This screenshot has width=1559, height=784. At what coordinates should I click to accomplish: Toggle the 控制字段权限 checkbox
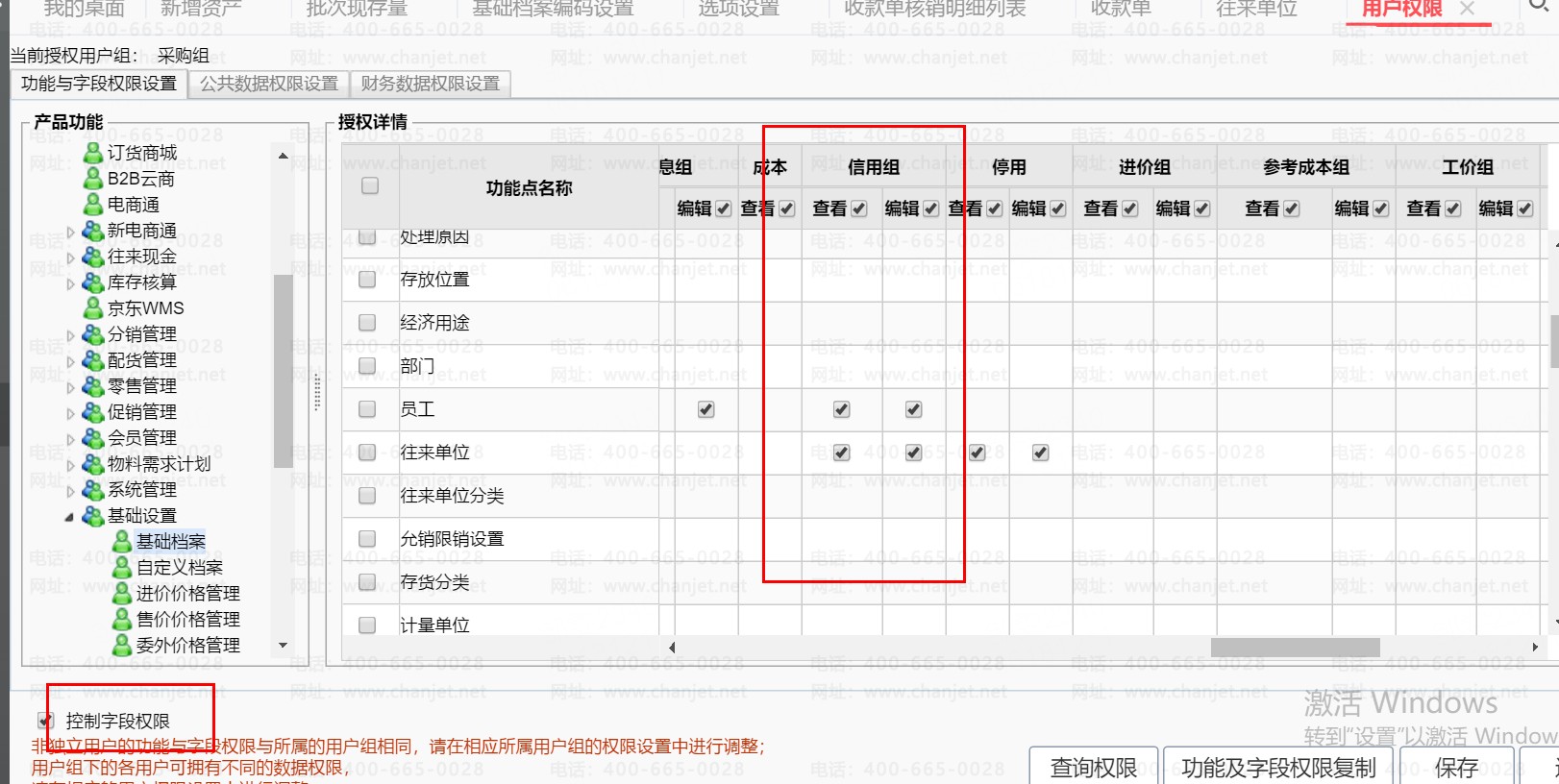[x=45, y=721]
